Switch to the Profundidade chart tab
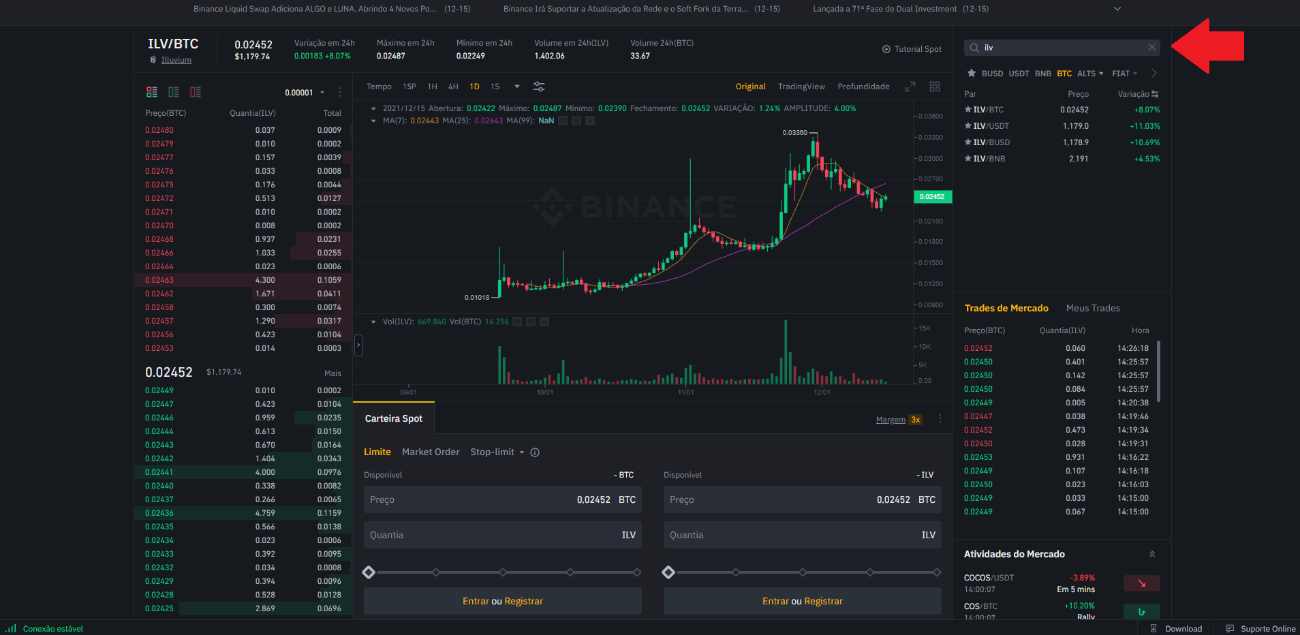The width and height of the screenshot is (1300, 635). 863,86
